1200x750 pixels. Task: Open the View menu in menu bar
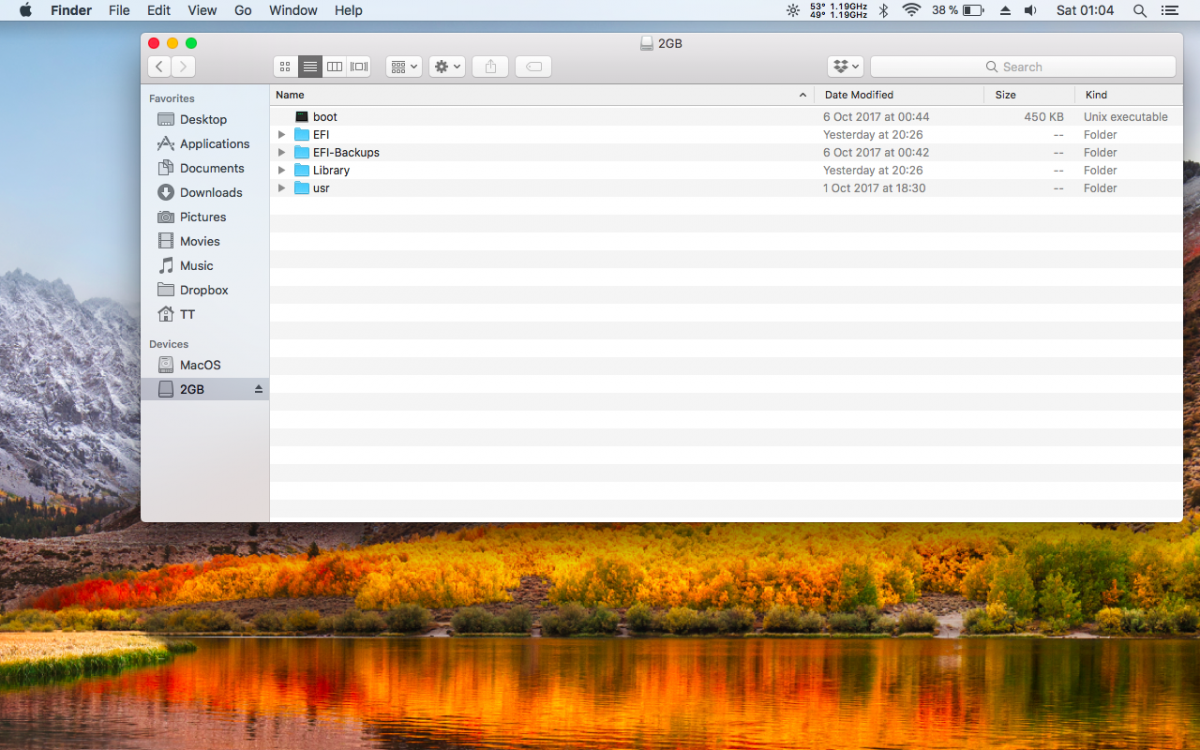[202, 11]
